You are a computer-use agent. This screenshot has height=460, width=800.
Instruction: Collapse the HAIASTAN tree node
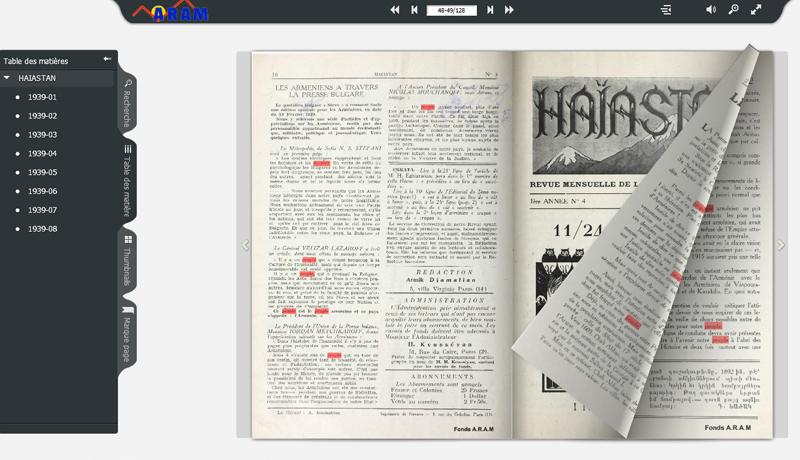8,77
